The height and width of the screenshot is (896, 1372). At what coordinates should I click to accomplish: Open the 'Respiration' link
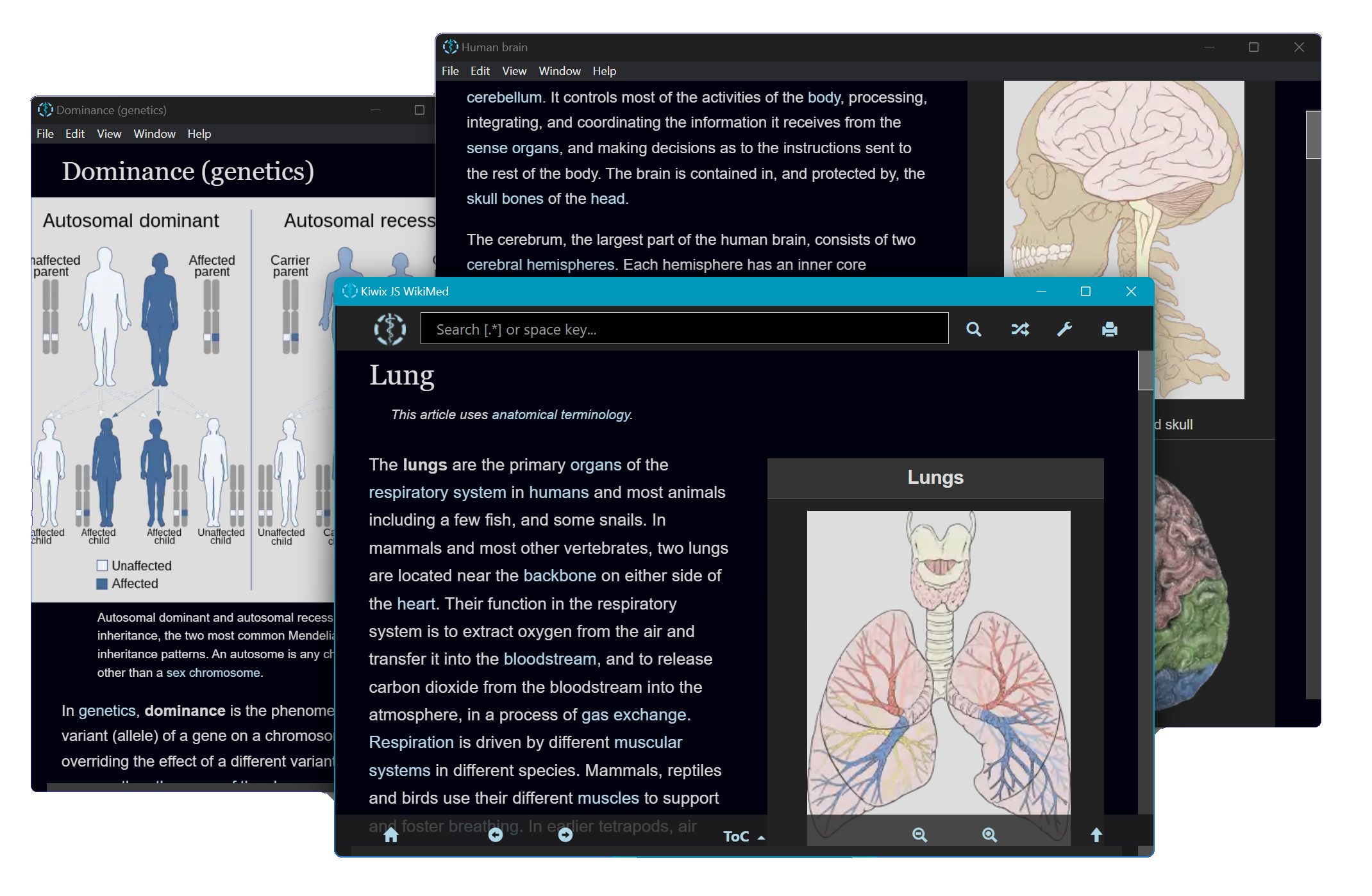[411, 742]
